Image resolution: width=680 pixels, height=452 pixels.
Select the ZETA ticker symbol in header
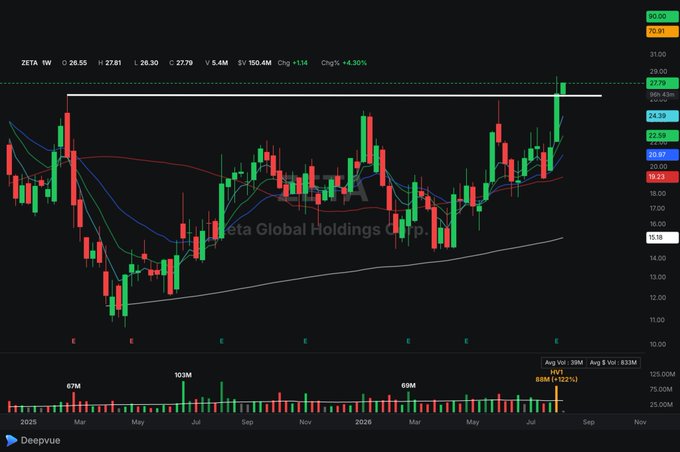click(29, 63)
